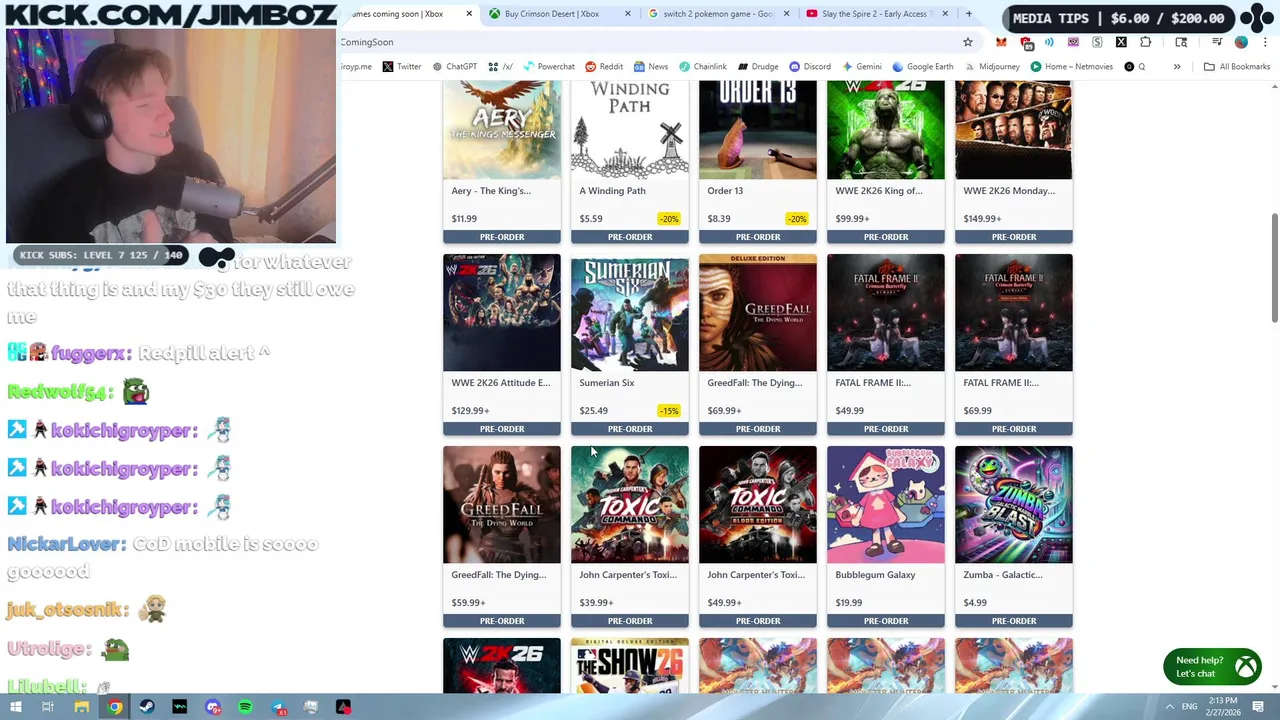The height and width of the screenshot is (720, 1280).
Task: Open the MetaMask fox extension
Action: (x=1001, y=42)
